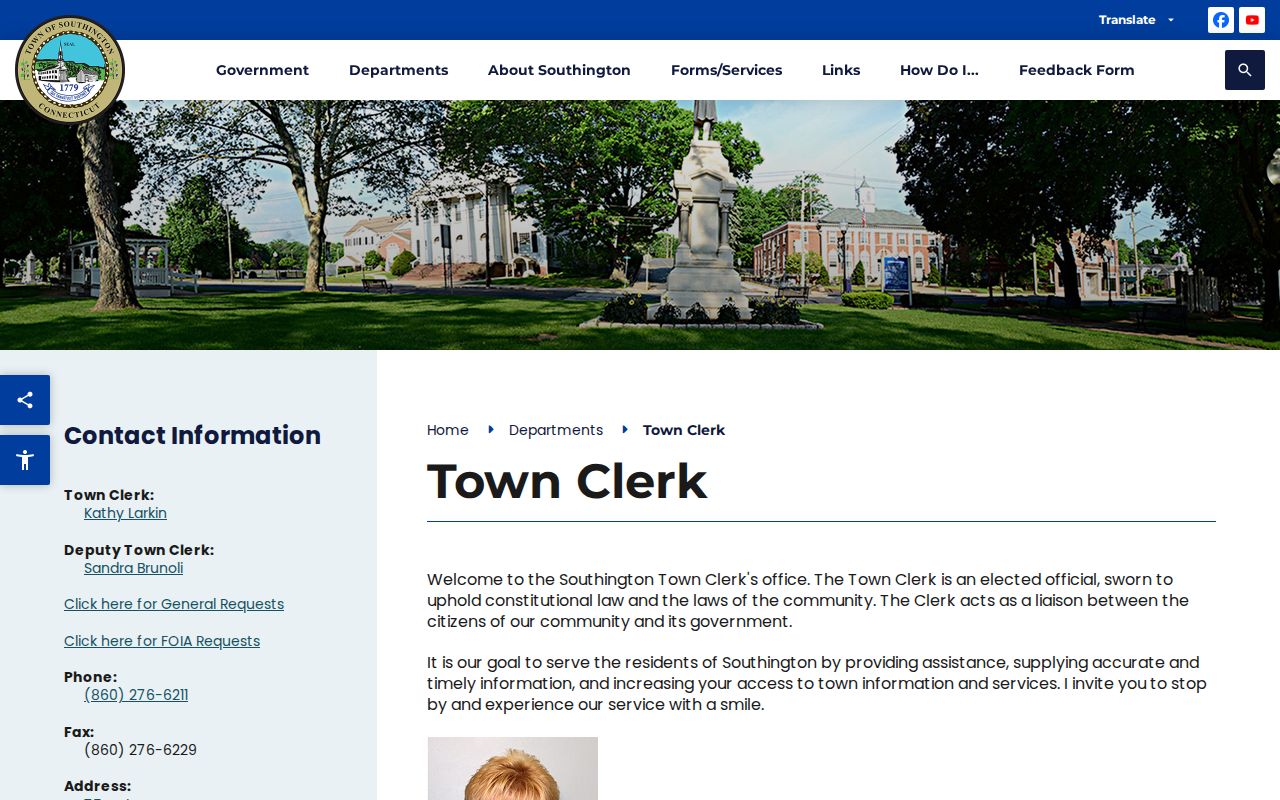Call the phone number (860) 276-6211
This screenshot has height=800, width=1280.
tap(136, 695)
